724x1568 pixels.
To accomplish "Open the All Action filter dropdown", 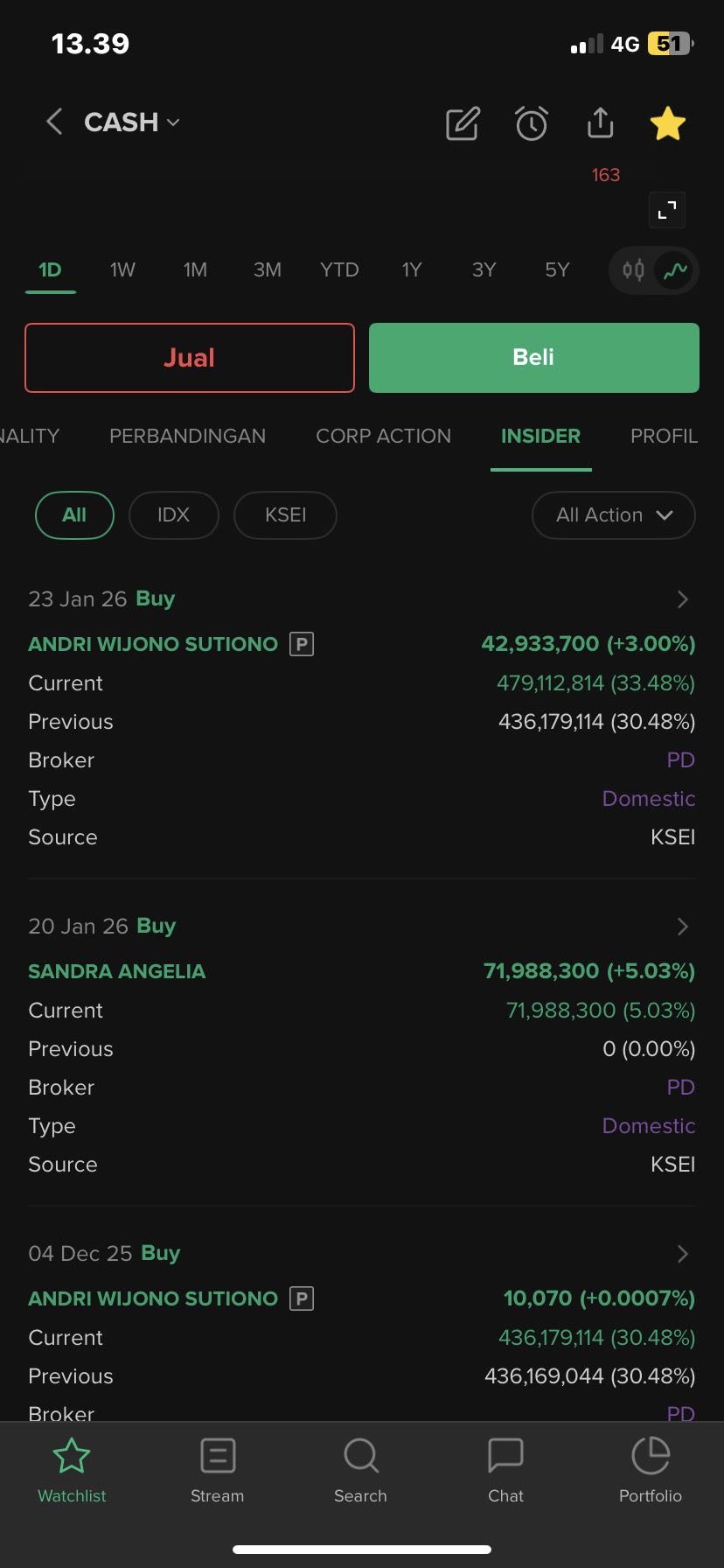I will click(613, 515).
